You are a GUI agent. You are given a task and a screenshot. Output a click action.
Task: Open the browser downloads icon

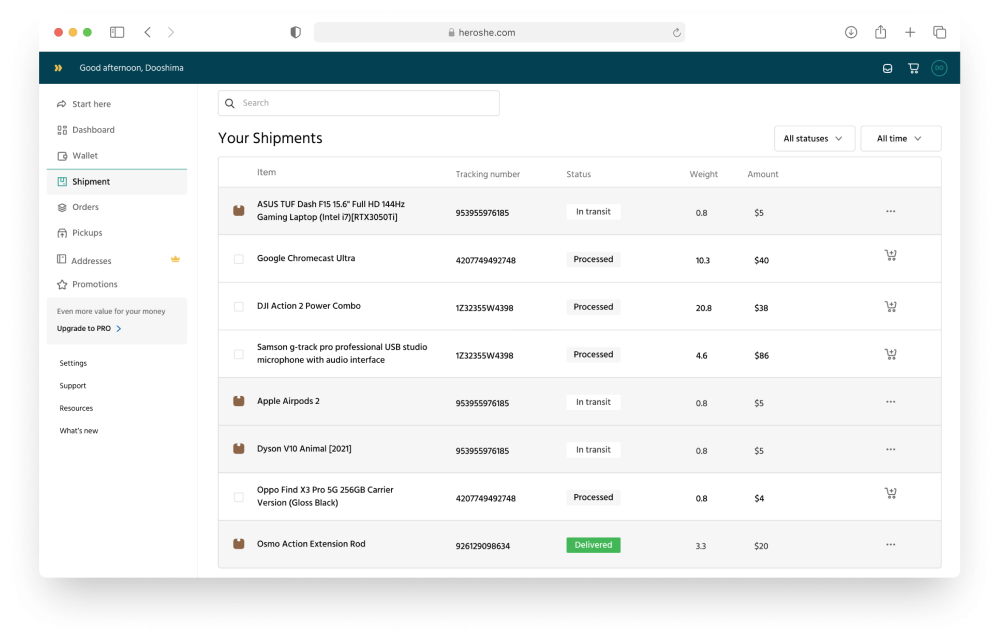[851, 32]
